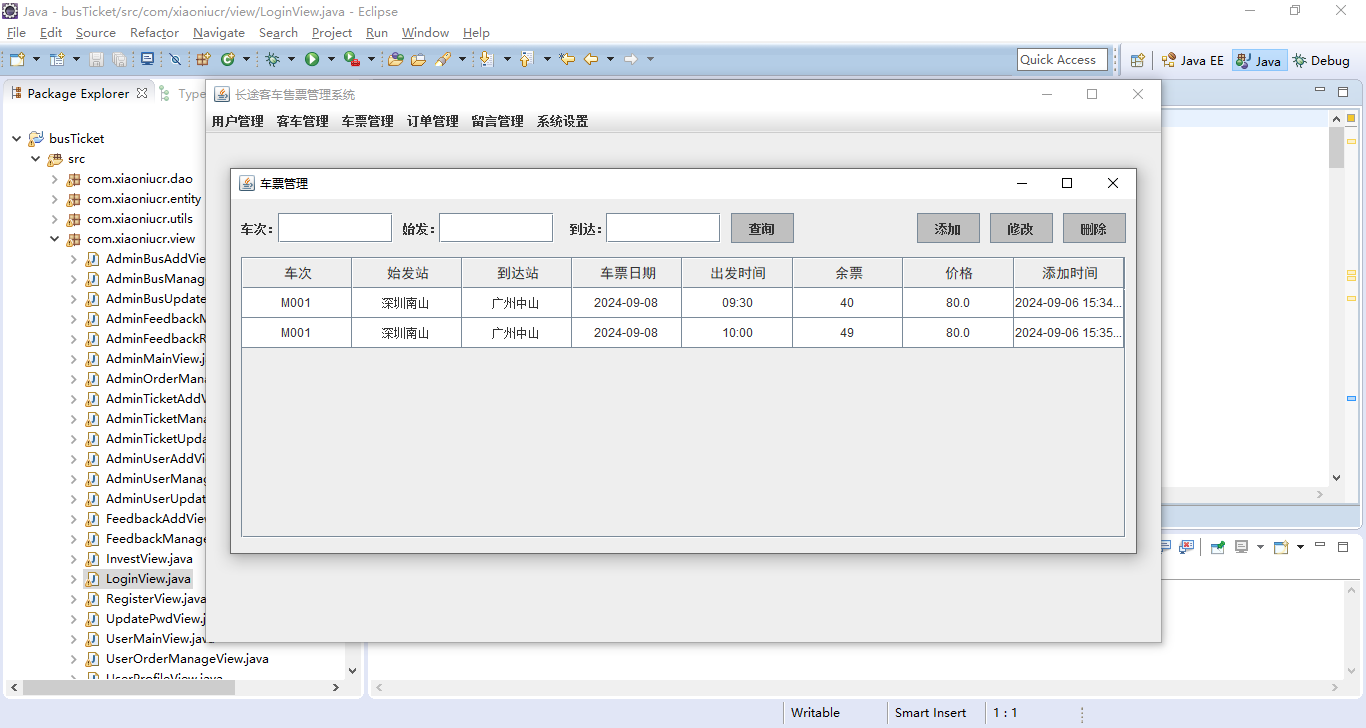Collapse the src folder node
Viewport: 1366px width, 728px height.
click(x=36, y=159)
